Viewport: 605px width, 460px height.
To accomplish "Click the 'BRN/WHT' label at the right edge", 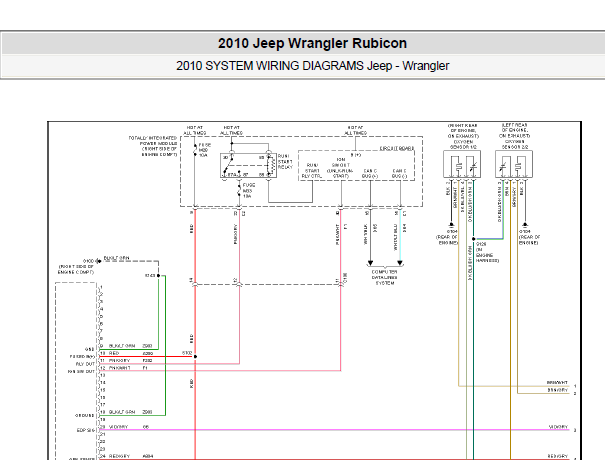I will pos(557,382).
